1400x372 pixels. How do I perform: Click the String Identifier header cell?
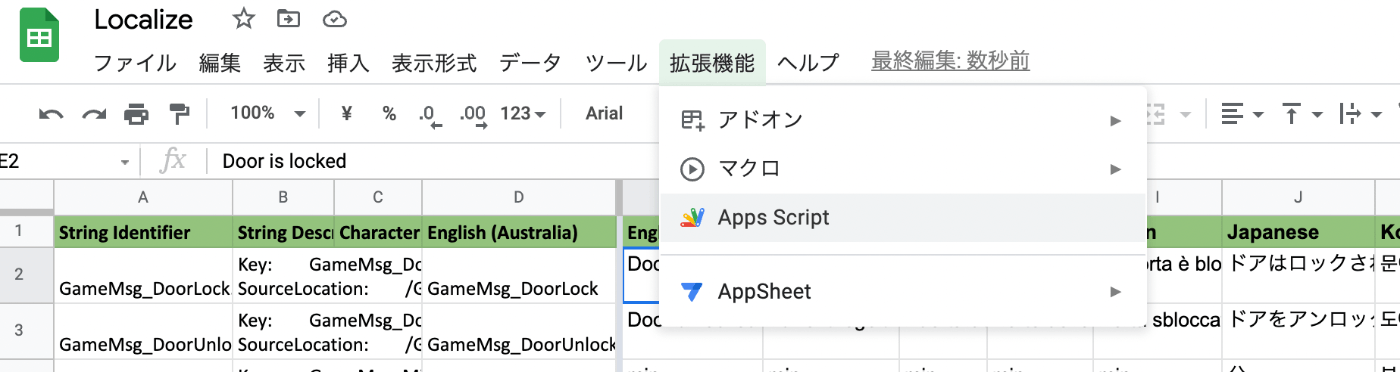coord(143,233)
